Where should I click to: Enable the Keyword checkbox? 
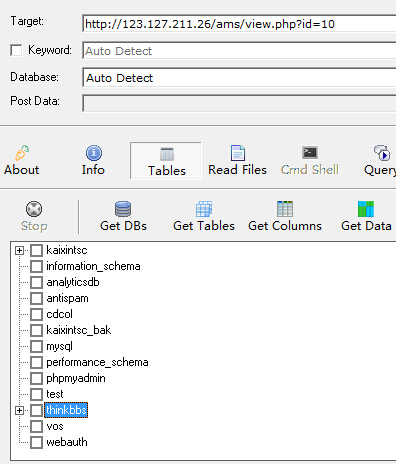click(16, 50)
